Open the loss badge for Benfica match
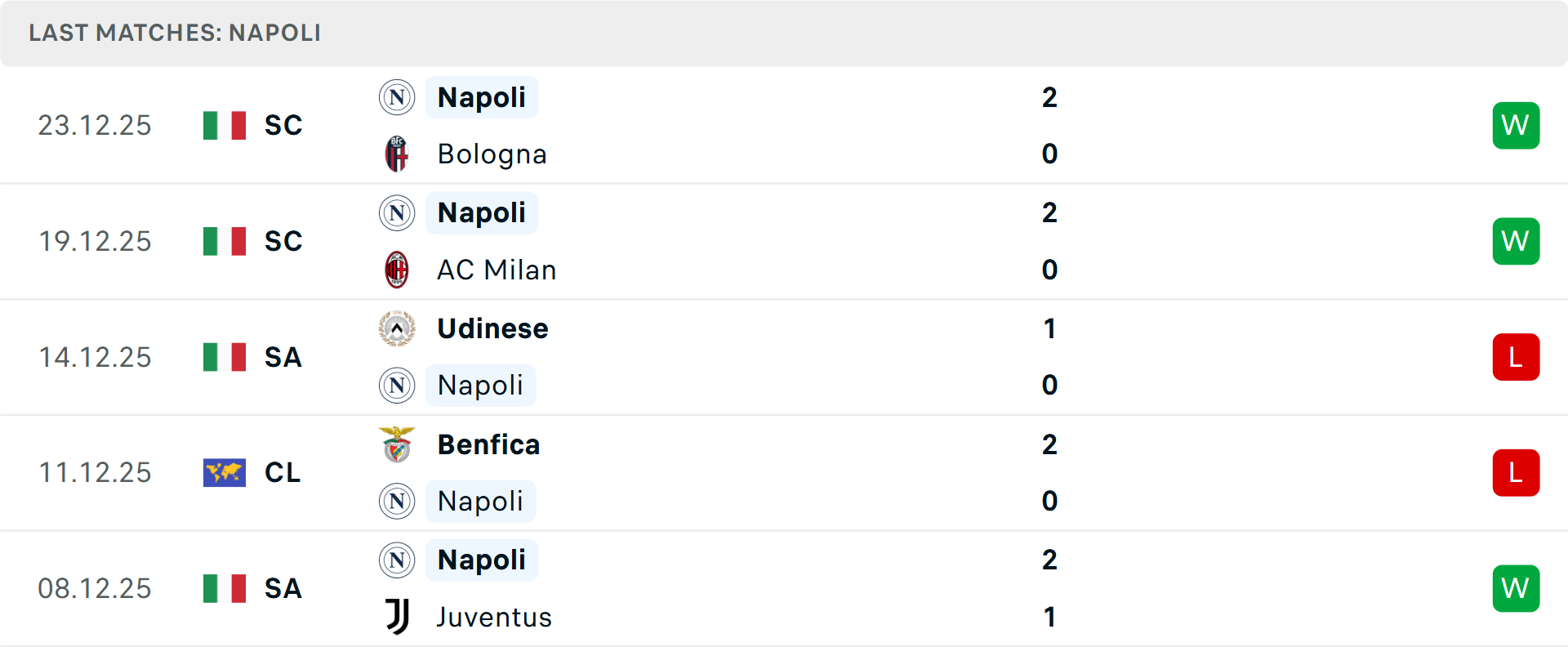1568x647 pixels. 1516,472
